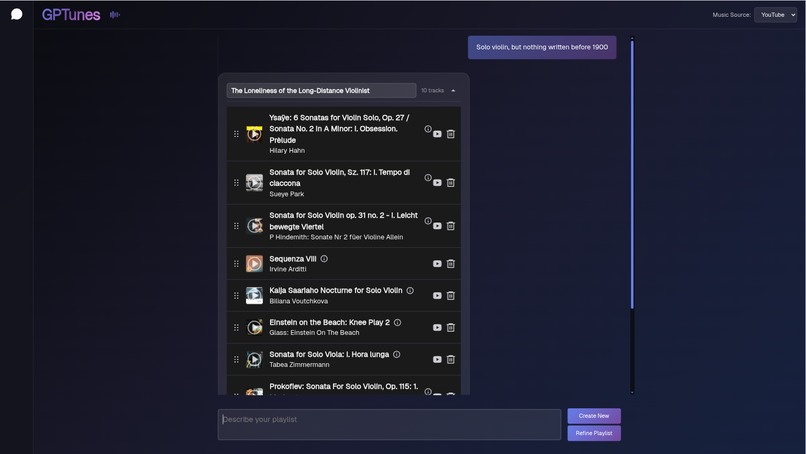Delete the Saariaho Nocturne track
This screenshot has width=806, height=454.
(451, 296)
